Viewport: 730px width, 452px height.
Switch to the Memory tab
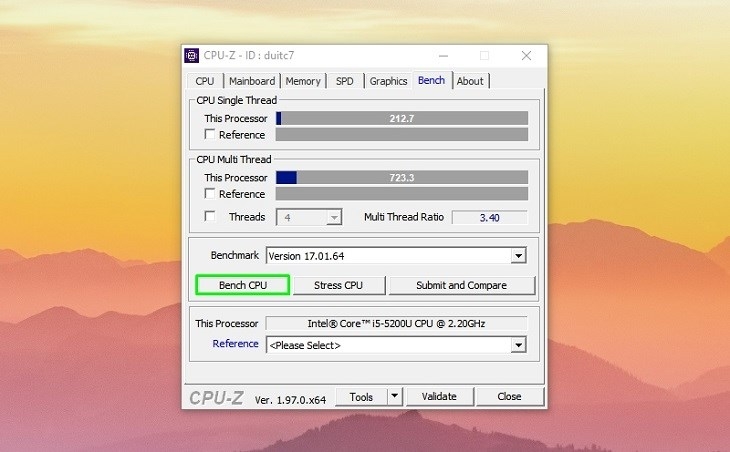(x=303, y=81)
